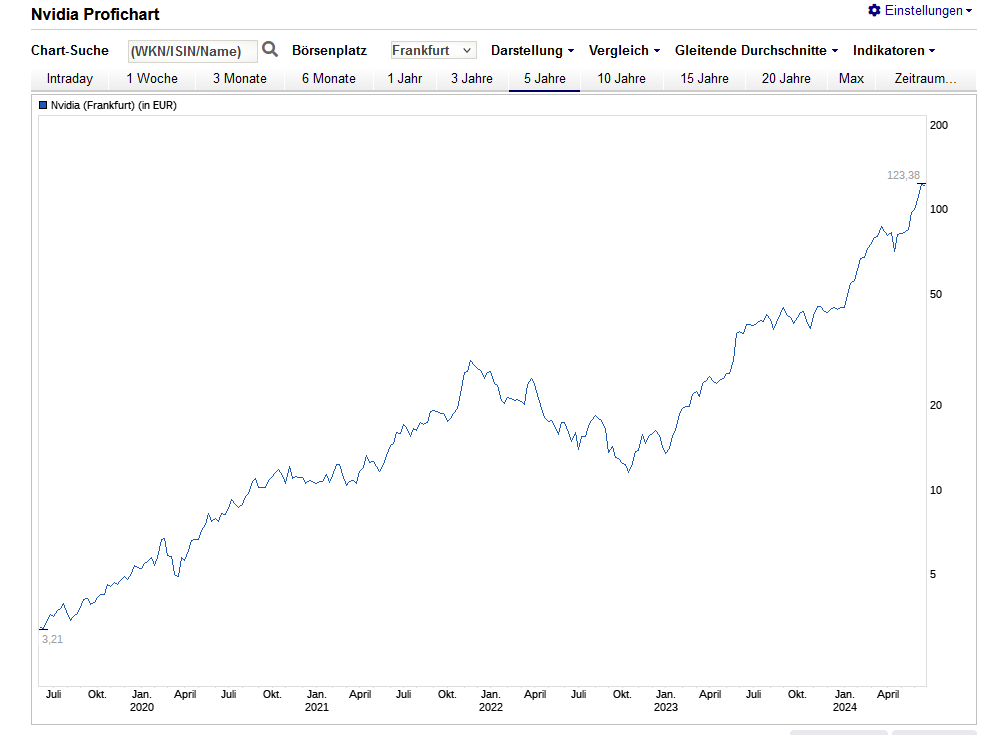The width and height of the screenshot is (1001, 735).
Task: Select the 6 Monate timeframe tab
Action: [329, 79]
